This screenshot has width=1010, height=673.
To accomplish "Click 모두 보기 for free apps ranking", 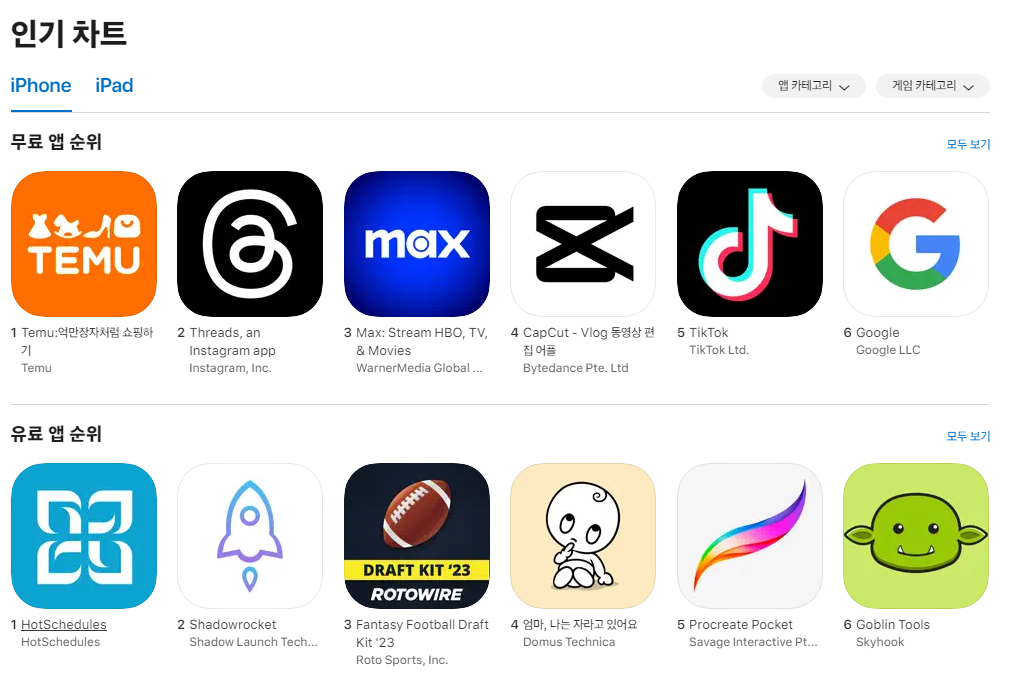I will [968, 144].
